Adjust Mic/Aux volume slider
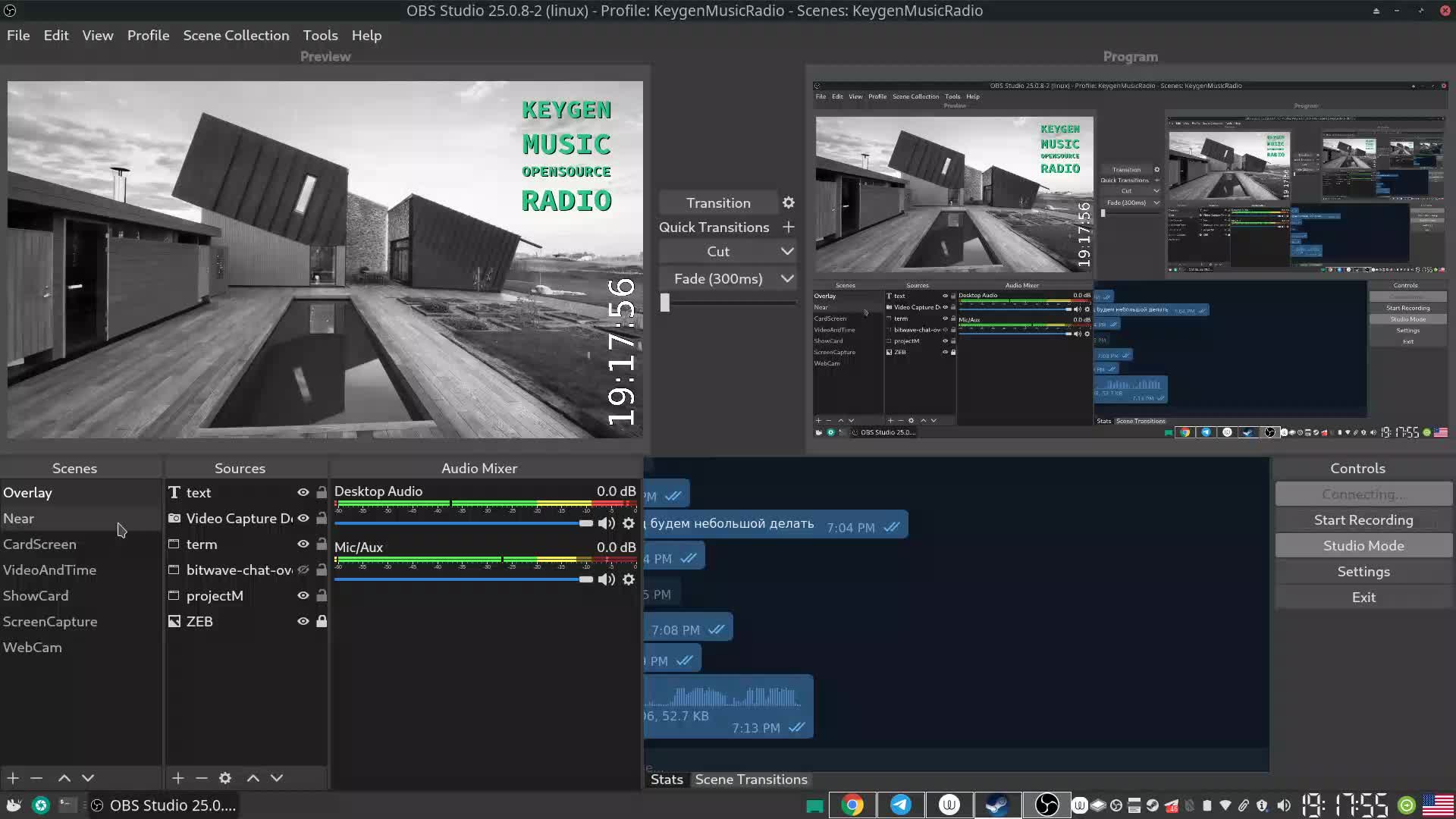 463,579
